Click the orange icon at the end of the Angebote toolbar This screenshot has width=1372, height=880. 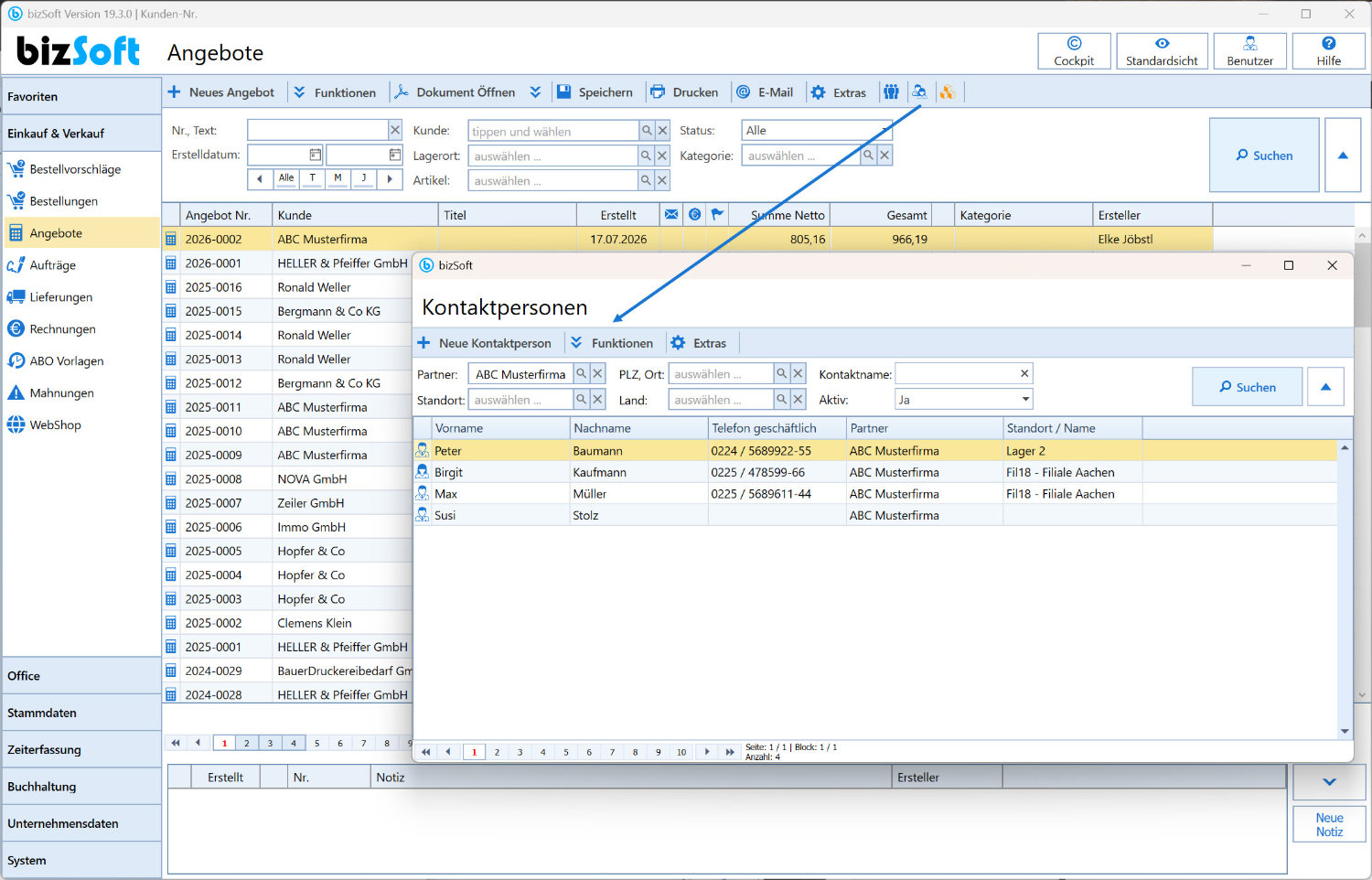(x=947, y=92)
